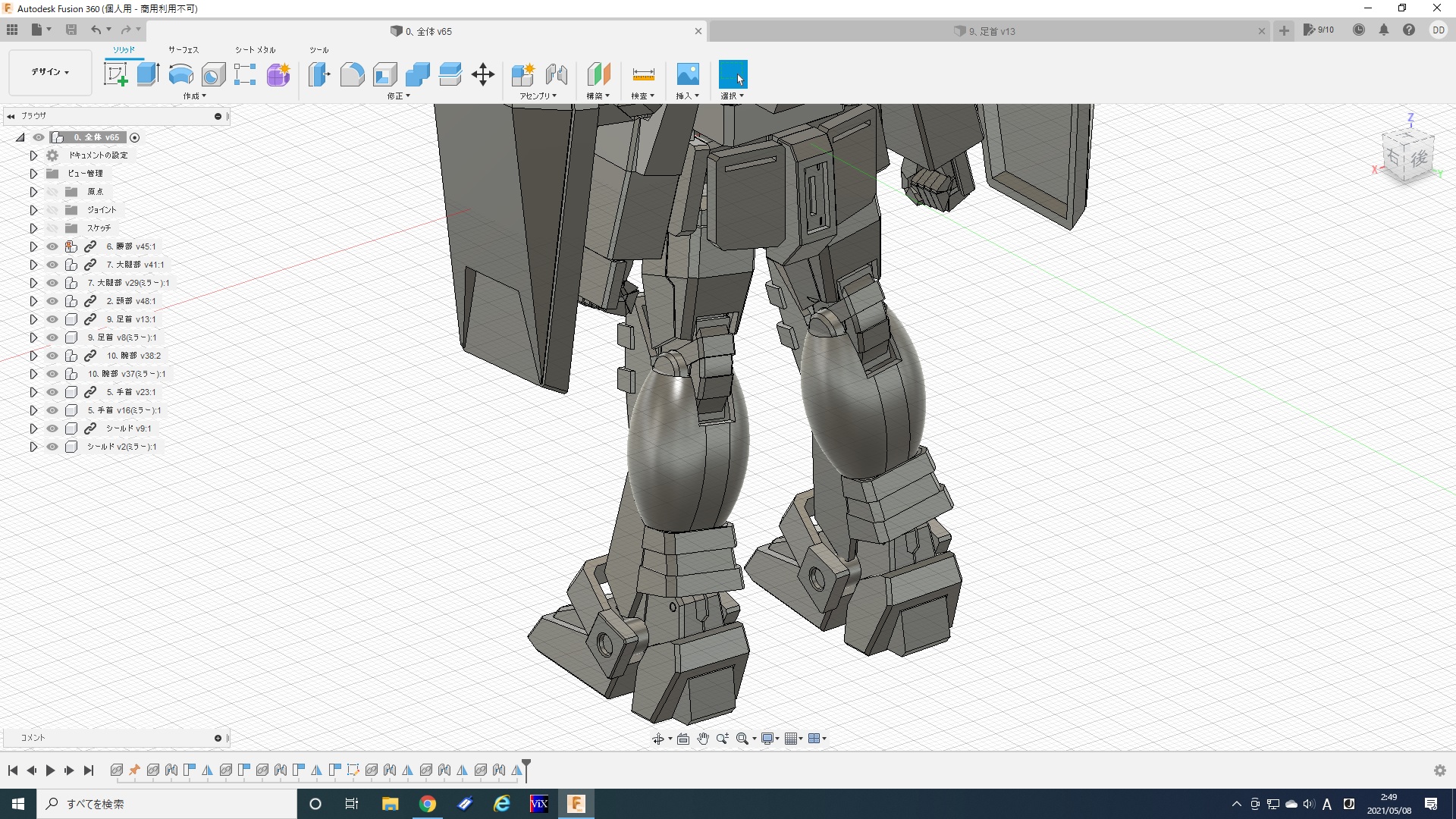The image size is (1456, 819).
Task: Switch to the サーフェス tab
Action: (184, 50)
